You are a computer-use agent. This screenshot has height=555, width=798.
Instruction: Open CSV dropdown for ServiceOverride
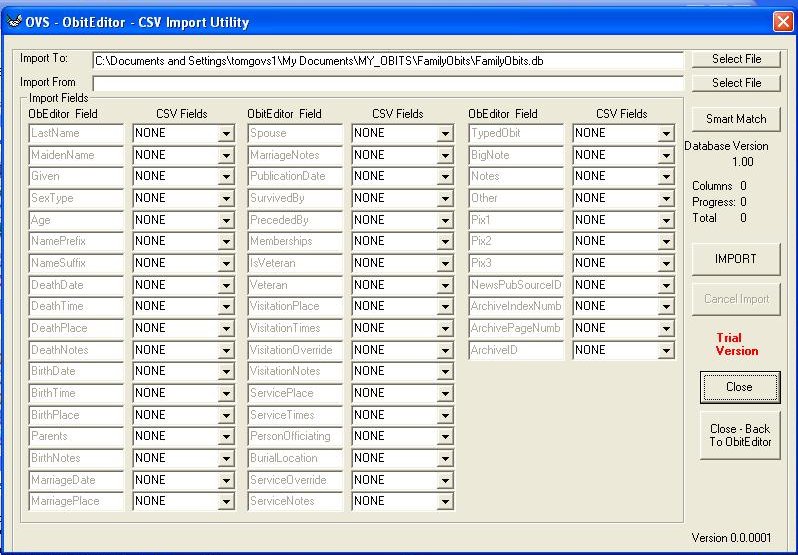coord(445,481)
